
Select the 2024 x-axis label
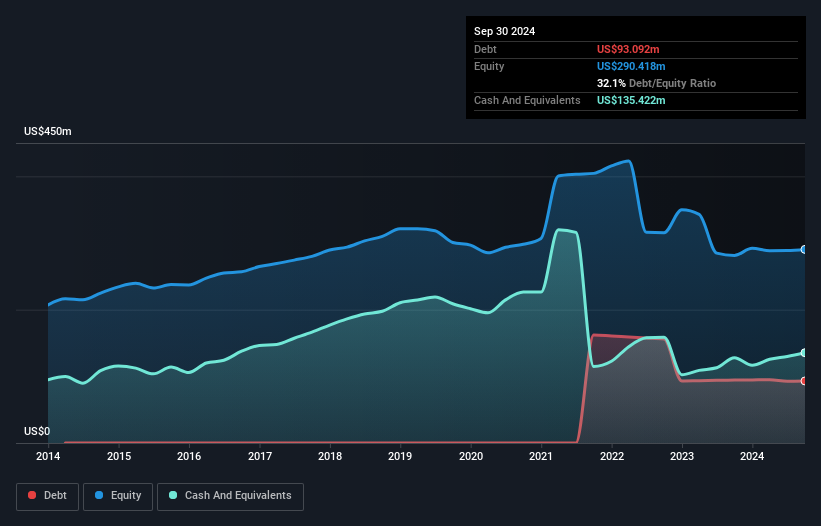pos(752,457)
